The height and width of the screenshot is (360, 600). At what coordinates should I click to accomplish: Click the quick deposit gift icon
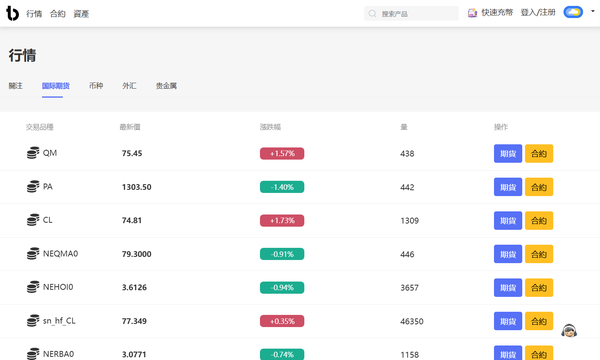tap(473, 13)
